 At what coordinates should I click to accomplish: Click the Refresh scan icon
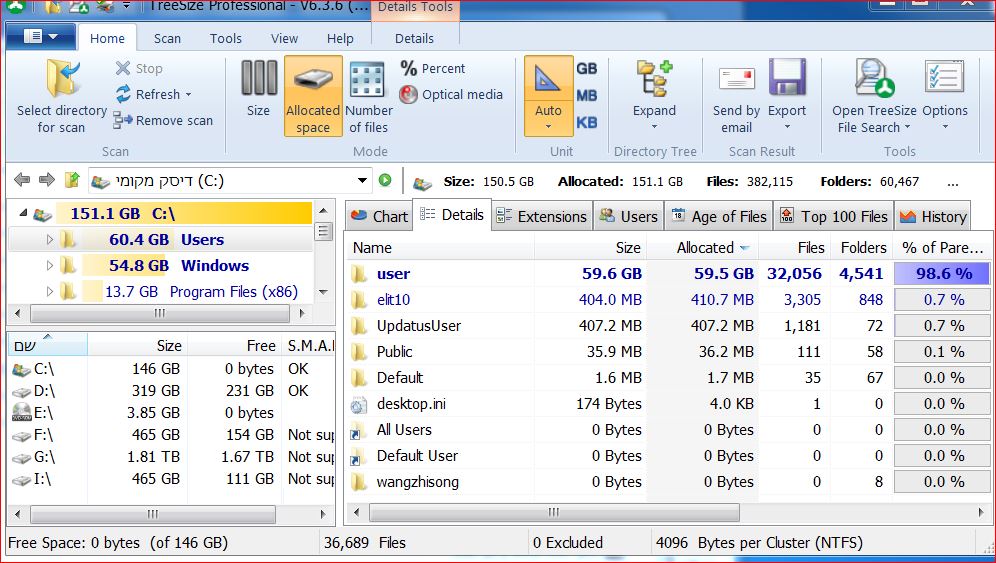point(123,94)
